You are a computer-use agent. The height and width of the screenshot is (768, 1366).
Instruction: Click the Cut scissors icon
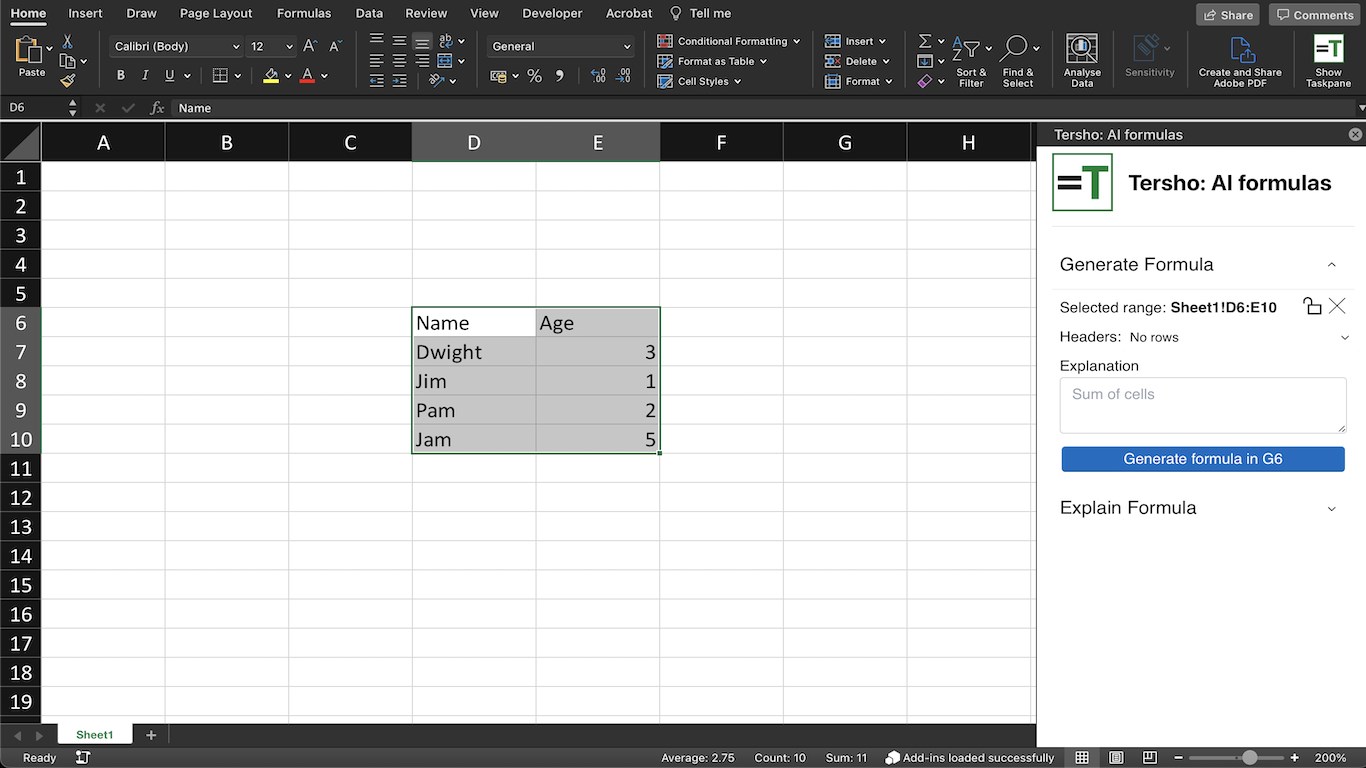click(x=67, y=41)
